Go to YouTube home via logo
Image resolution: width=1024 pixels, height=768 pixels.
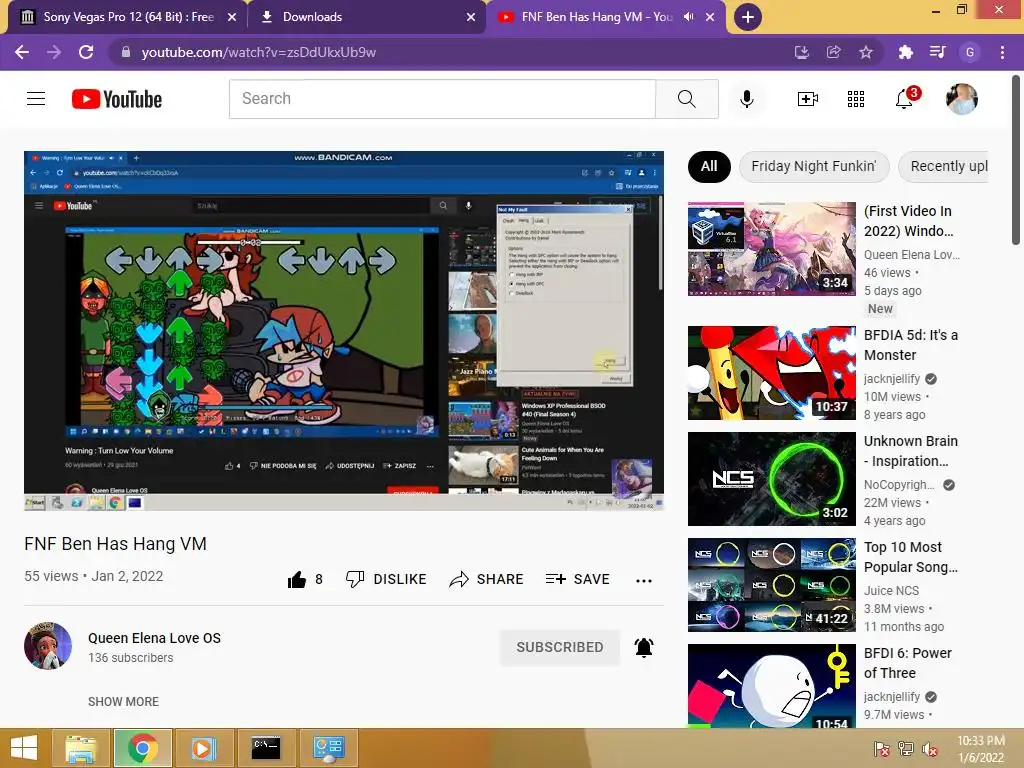(117, 99)
